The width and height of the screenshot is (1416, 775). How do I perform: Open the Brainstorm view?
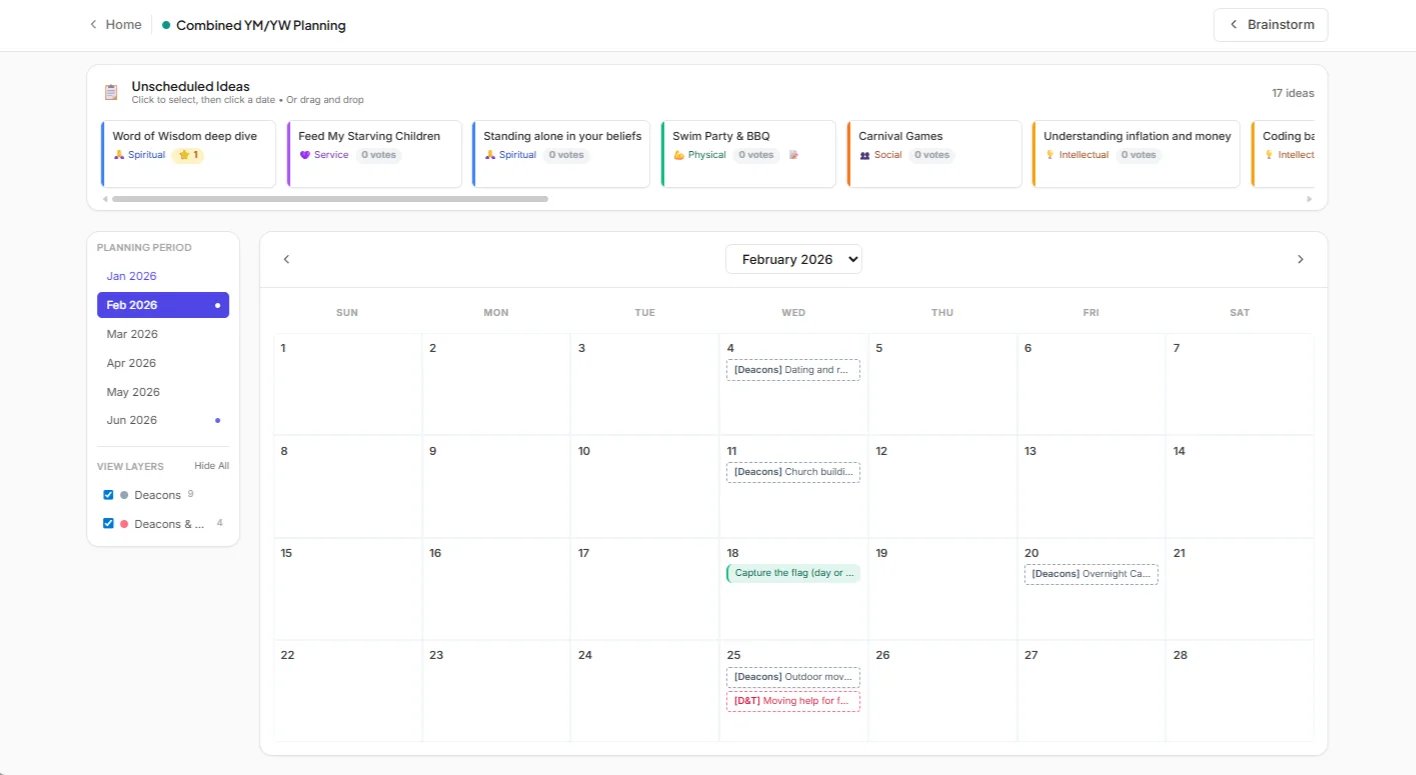coord(1270,24)
